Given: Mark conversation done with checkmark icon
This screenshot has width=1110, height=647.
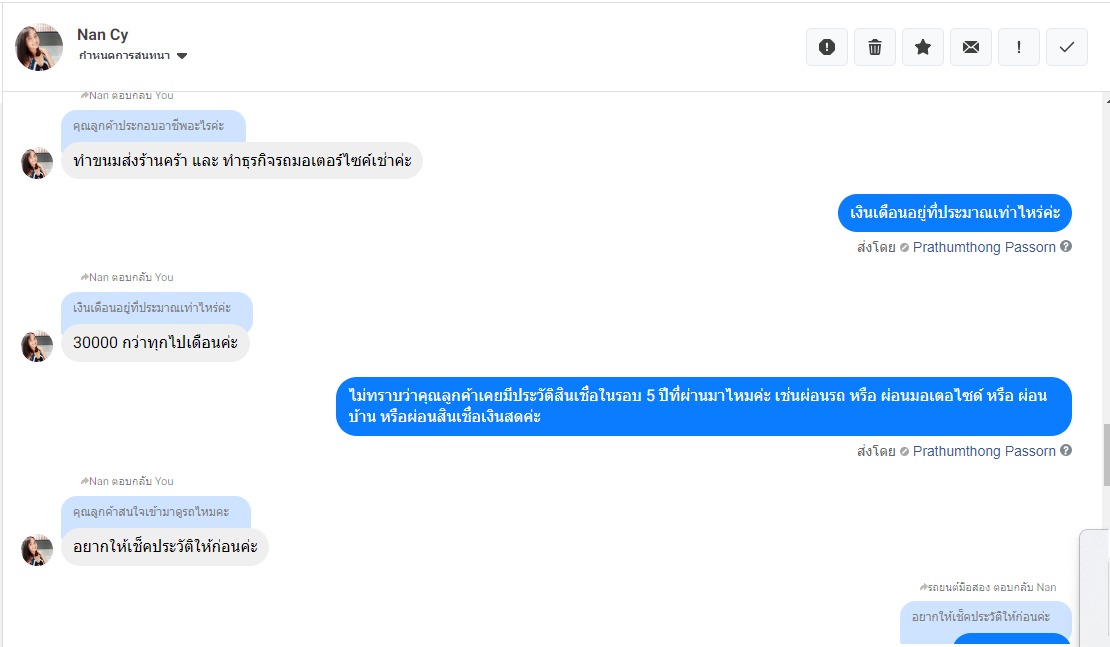Looking at the screenshot, I should [x=1067, y=47].
